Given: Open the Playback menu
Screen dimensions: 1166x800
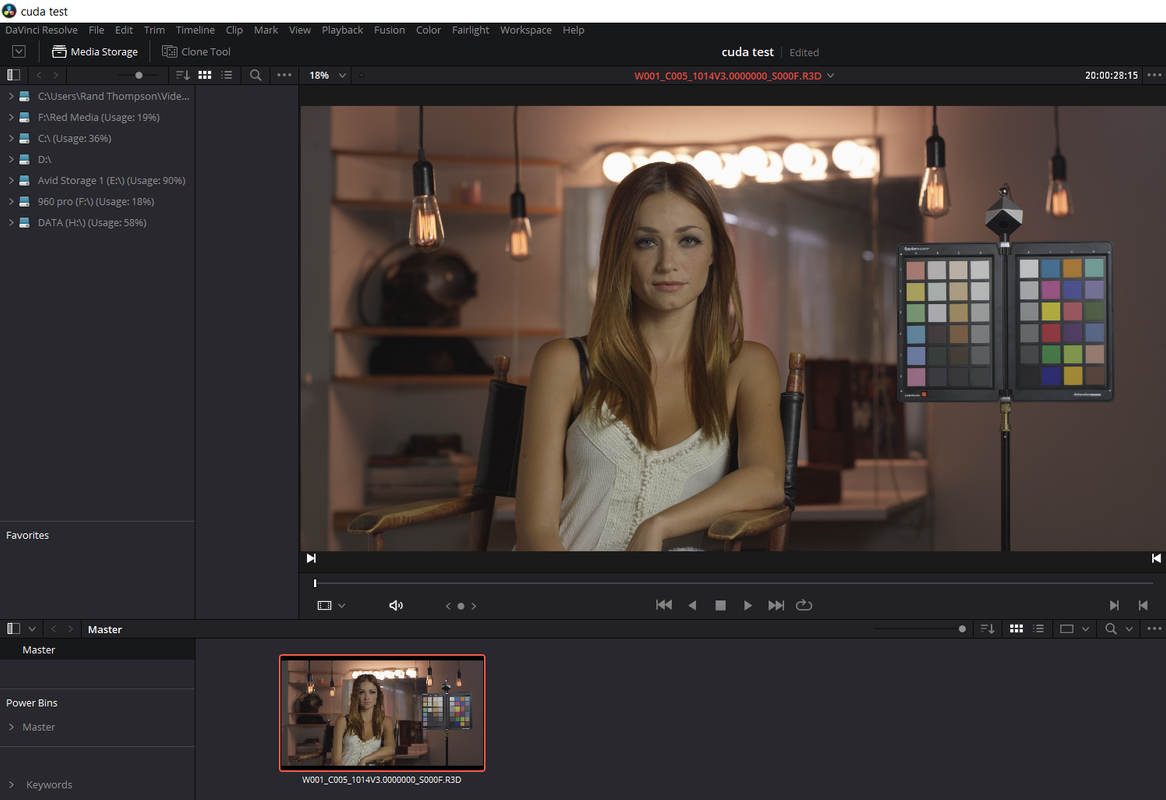Looking at the screenshot, I should (342, 30).
